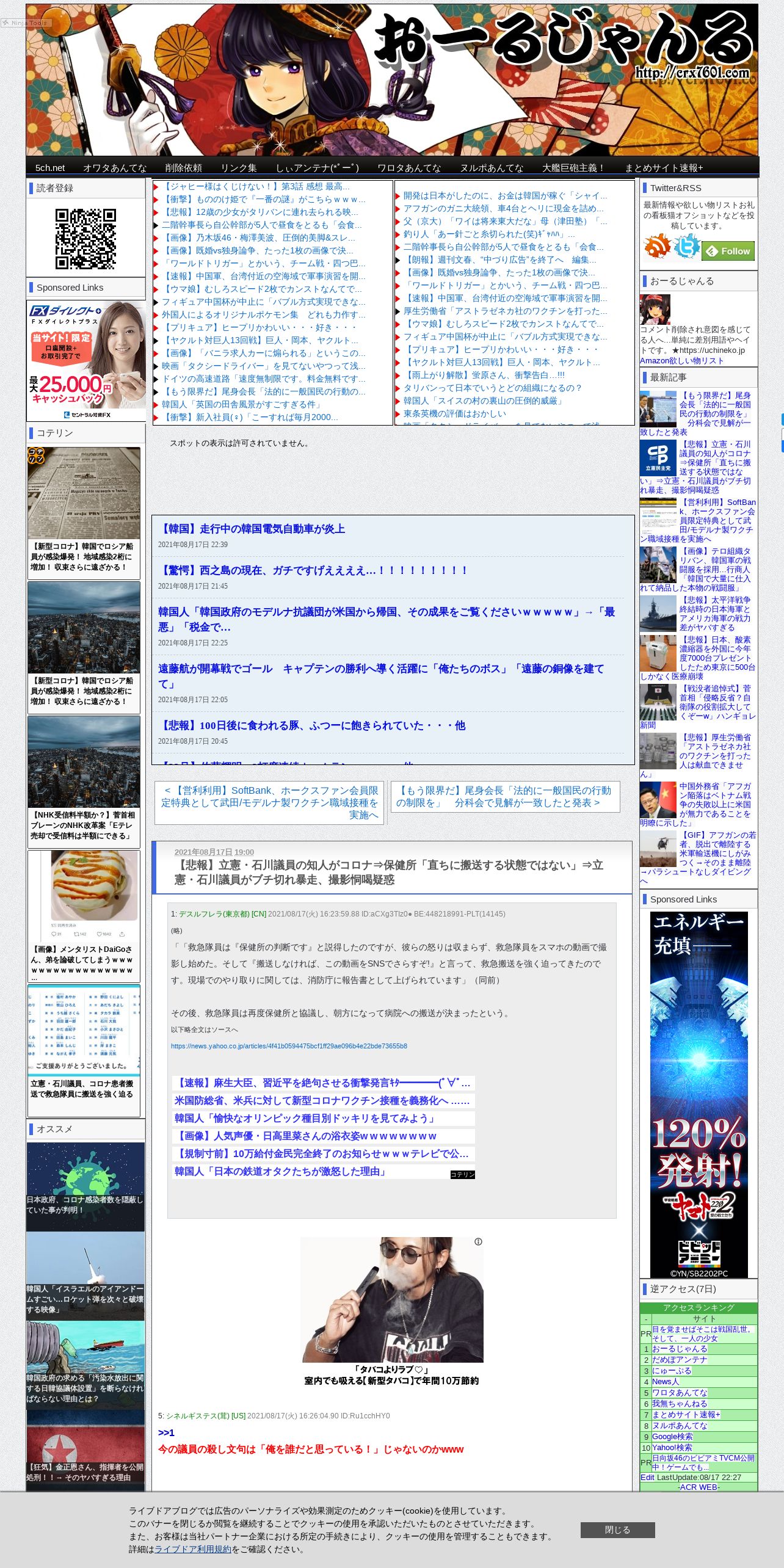Open the blue Twitter bird icon
784x1568 pixels.
pyautogui.click(x=686, y=246)
